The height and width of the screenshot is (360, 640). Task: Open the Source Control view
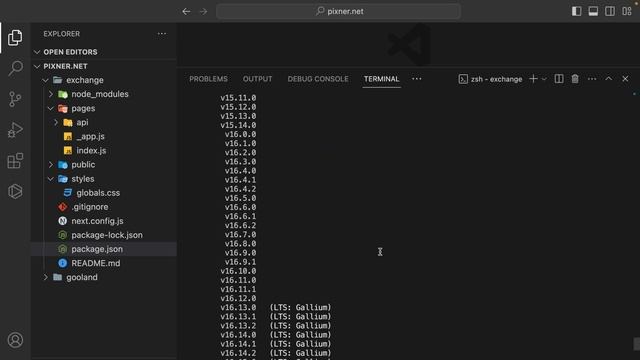pyautogui.click(x=15, y=99)
